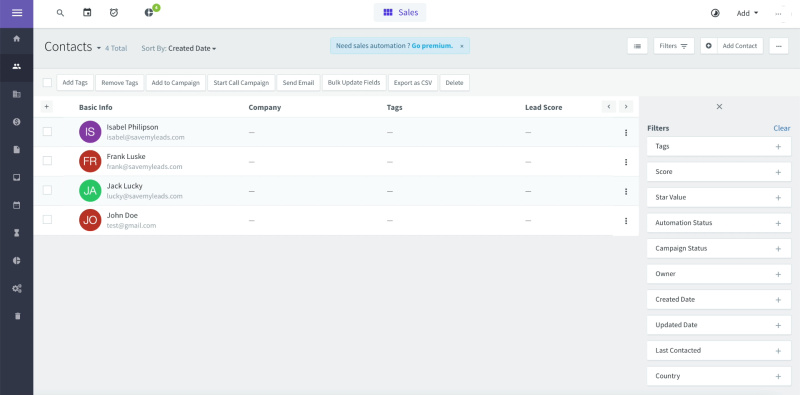Screen dimensions: 800x395
Task: Select John Doe's checkbox
Action: coord(47,219)
